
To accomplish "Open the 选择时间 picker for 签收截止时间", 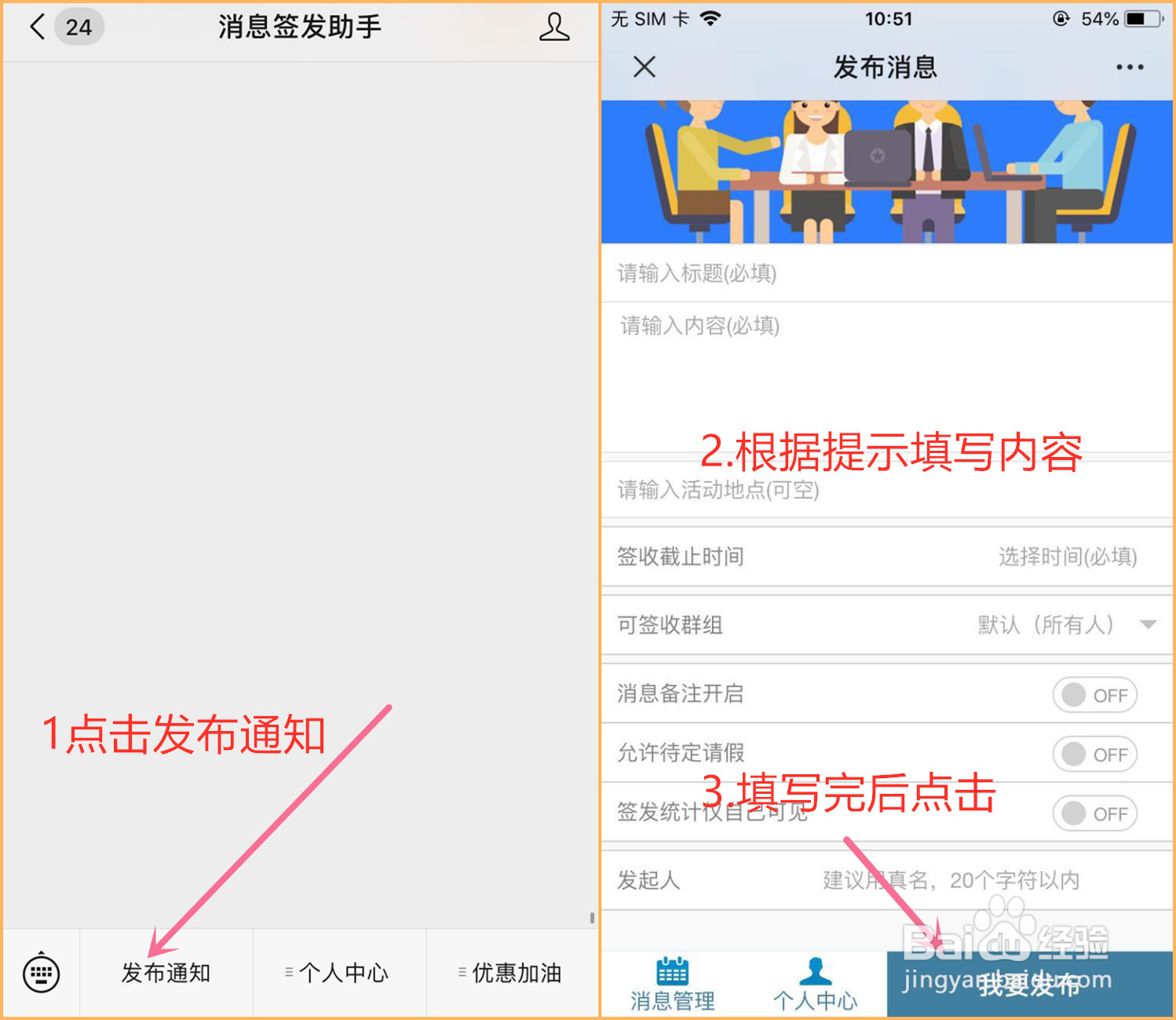I will click(x=1068, y=557).
